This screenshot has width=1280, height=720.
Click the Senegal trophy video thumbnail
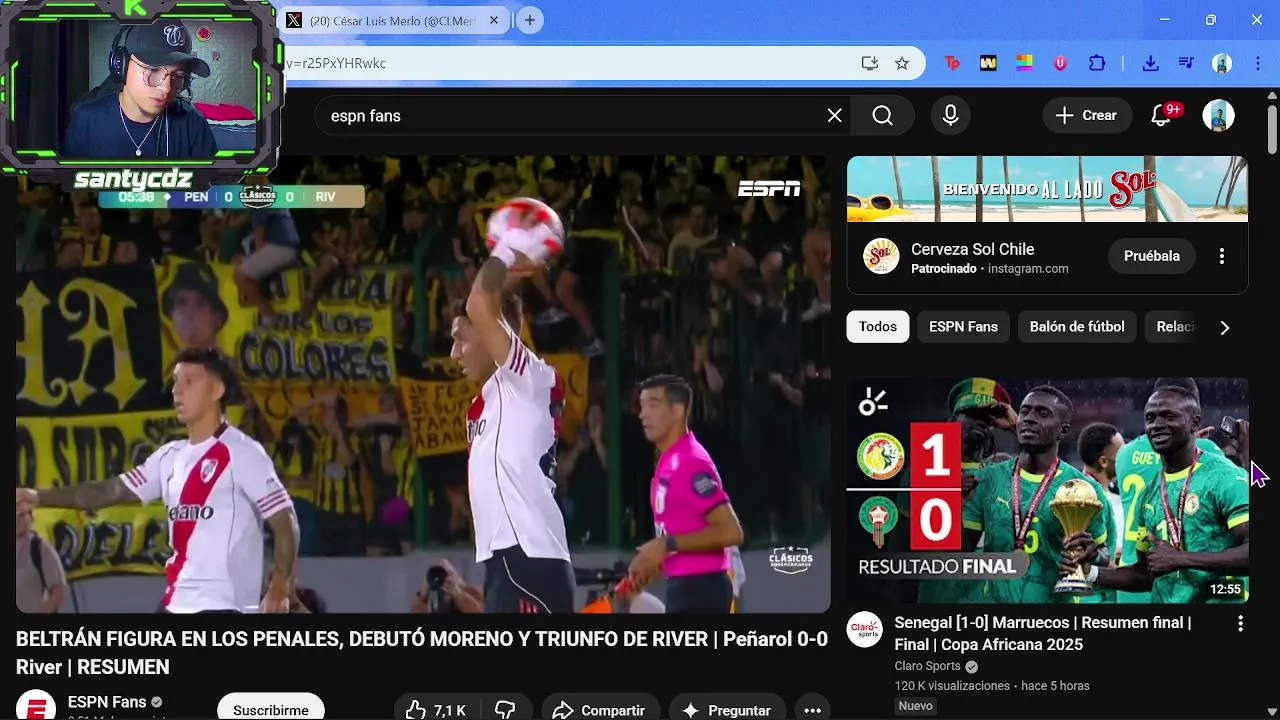(x=1047, y=490)
